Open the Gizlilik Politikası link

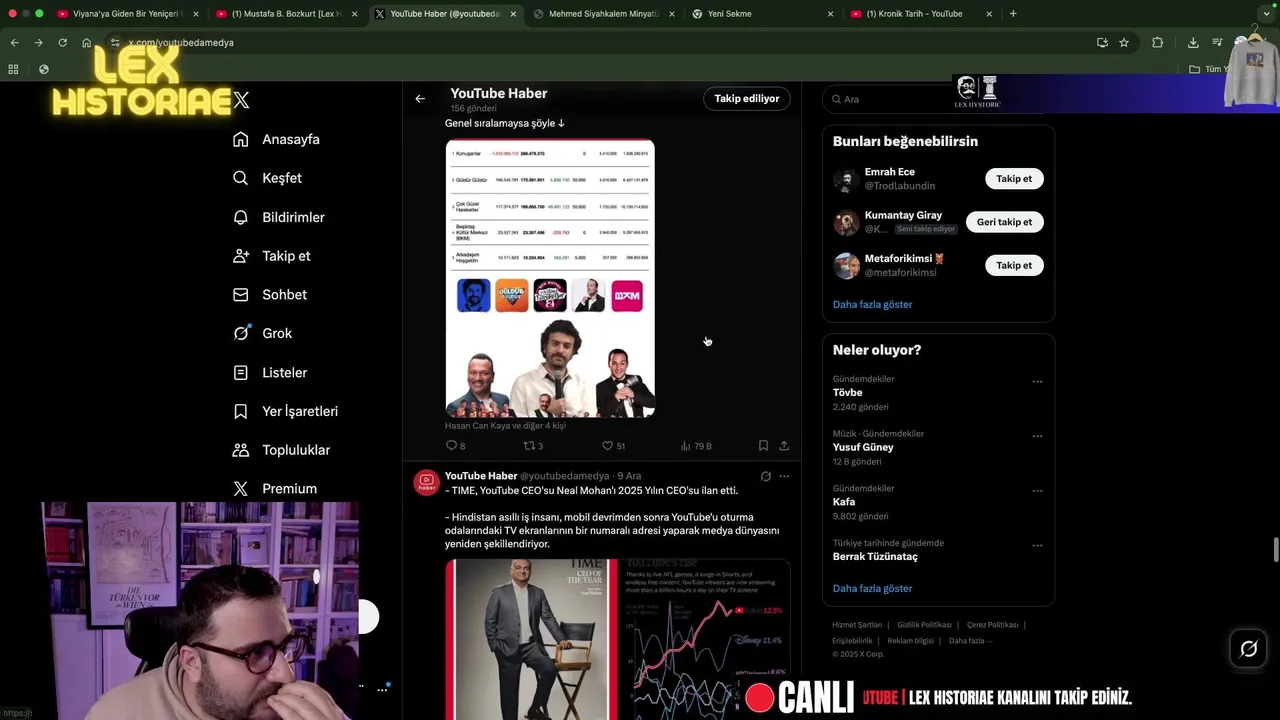tap(924, 625)
